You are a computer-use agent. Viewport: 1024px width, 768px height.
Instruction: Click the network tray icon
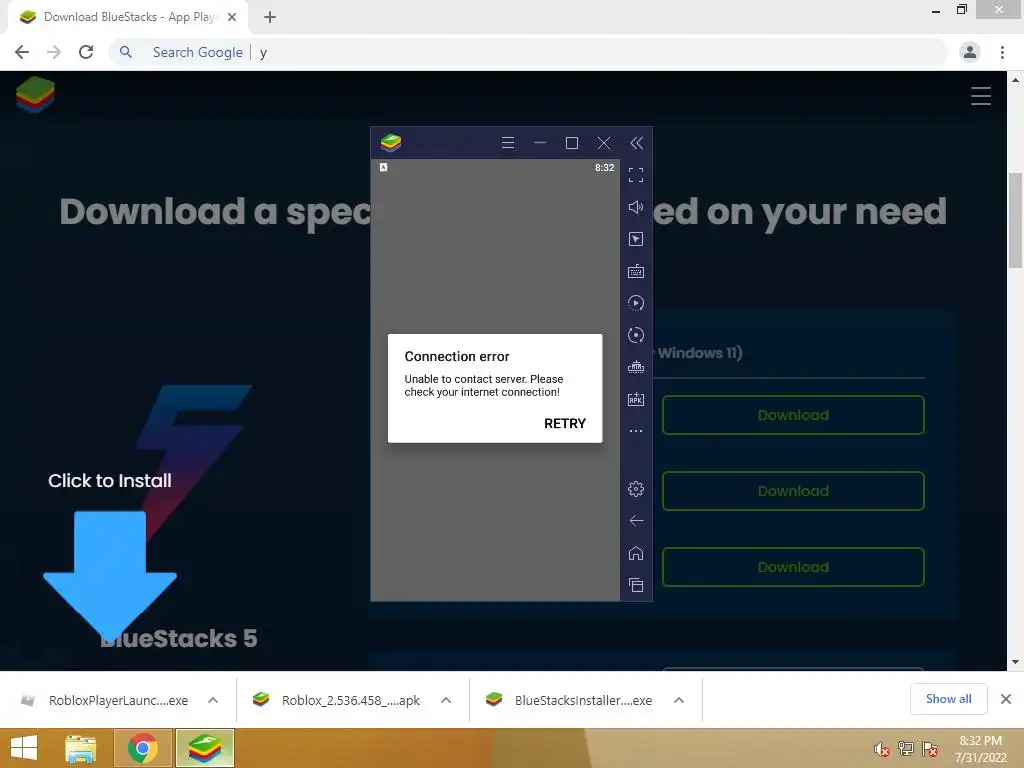tap(906, 749)
